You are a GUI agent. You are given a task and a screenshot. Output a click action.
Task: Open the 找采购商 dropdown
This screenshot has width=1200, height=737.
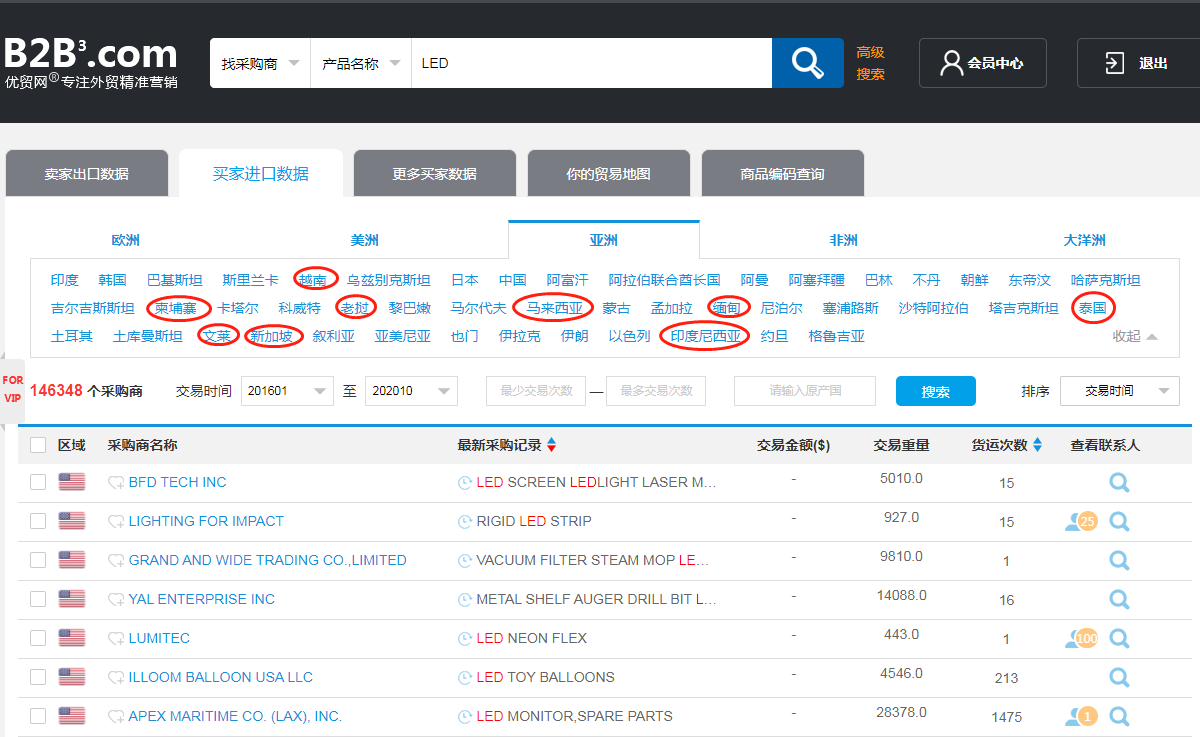(x=260, y=63)
